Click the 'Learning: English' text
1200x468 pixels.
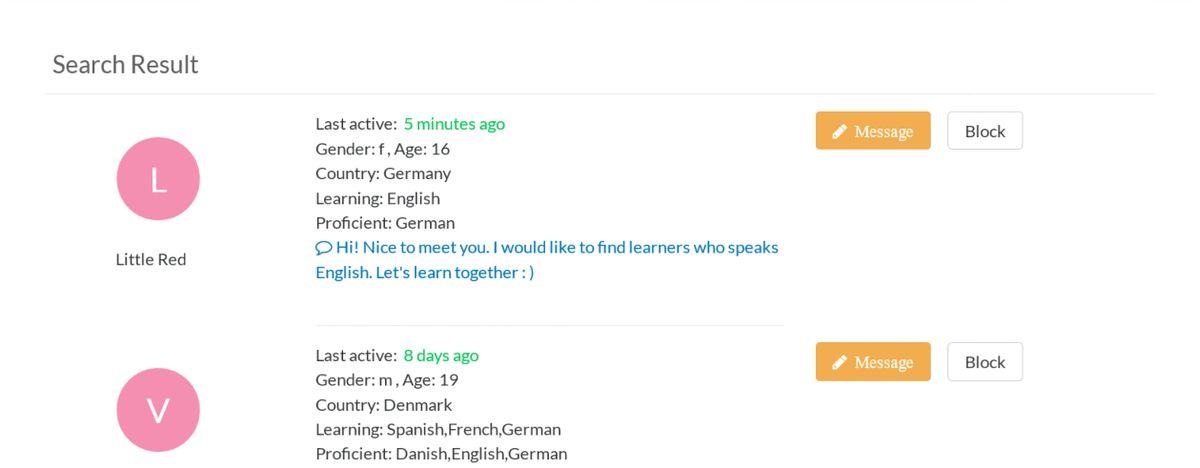[378, 198]
